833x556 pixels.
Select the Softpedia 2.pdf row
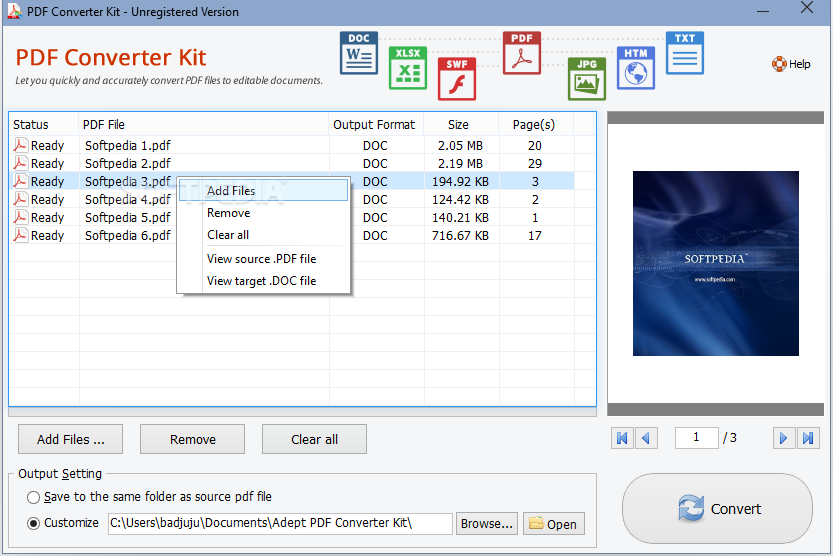click(x=292, y=163)
